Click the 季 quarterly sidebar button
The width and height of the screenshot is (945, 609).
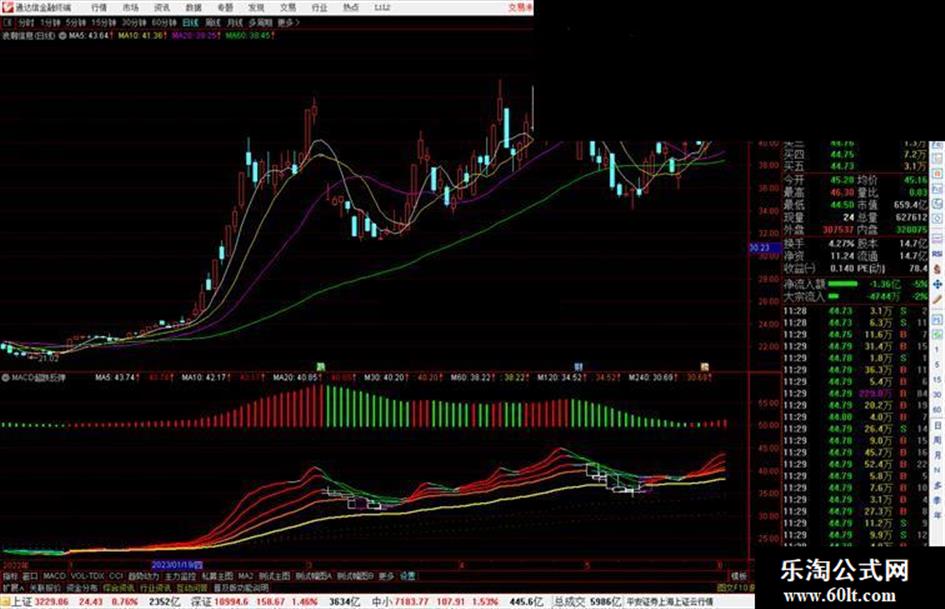click(x=937, y=500)
